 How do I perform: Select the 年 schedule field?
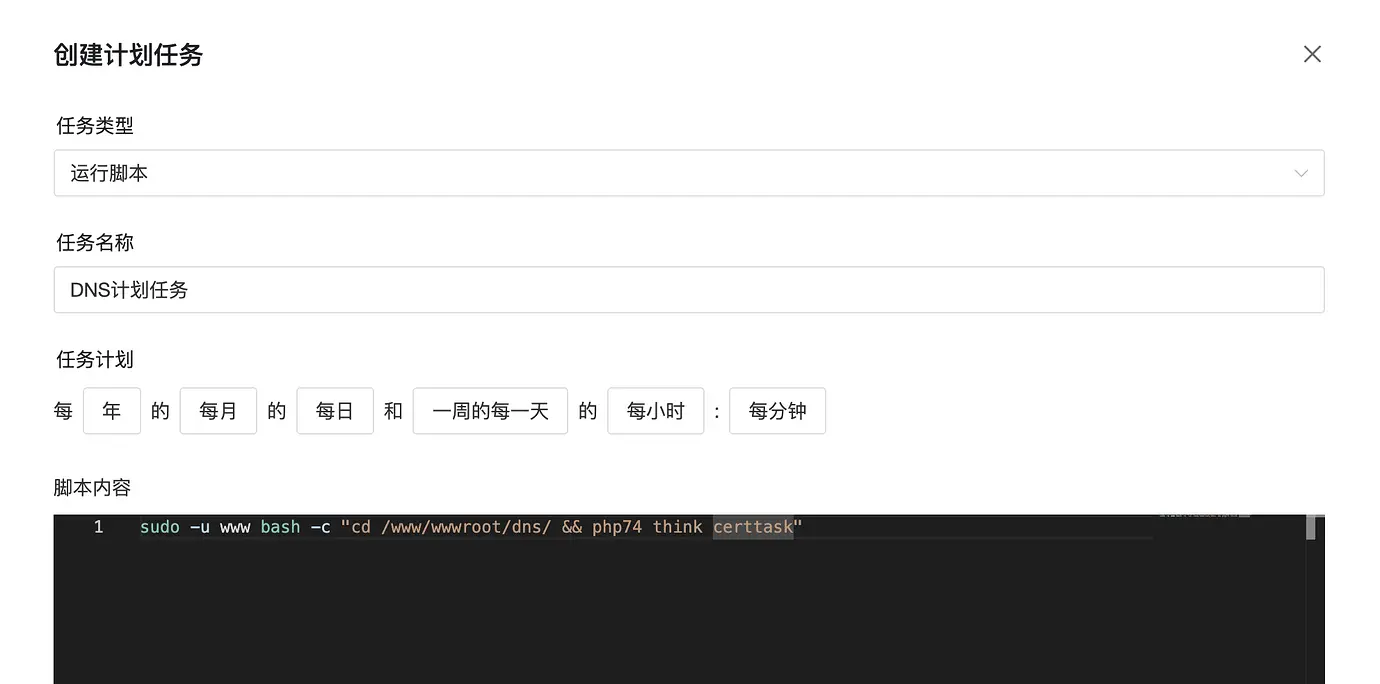point(112,411)
